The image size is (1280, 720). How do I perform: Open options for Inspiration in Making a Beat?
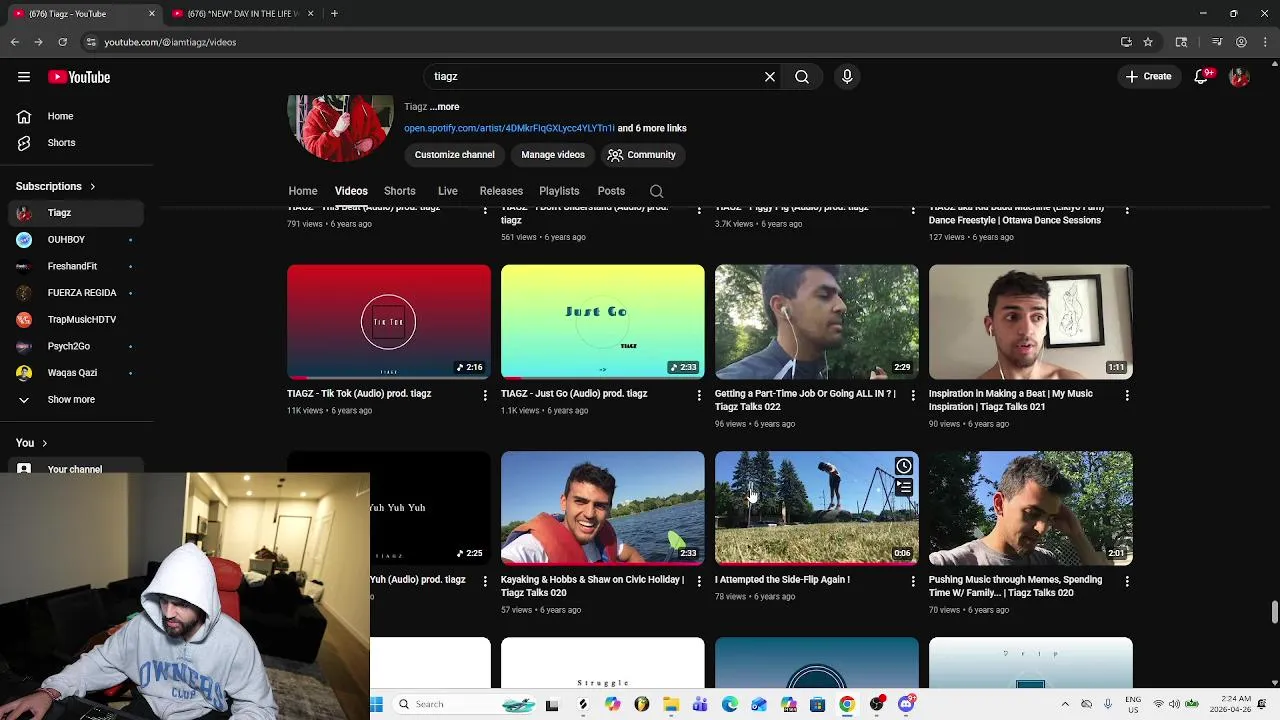[1127, 396]
